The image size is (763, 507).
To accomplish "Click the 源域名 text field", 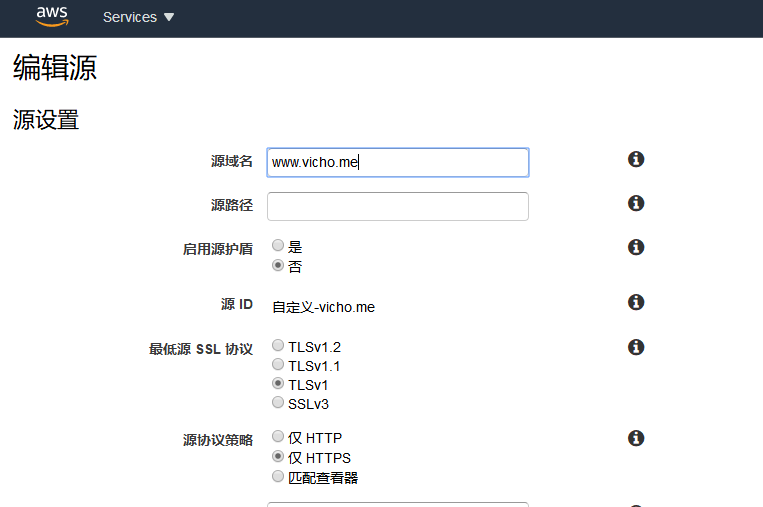I will (397, 162).
